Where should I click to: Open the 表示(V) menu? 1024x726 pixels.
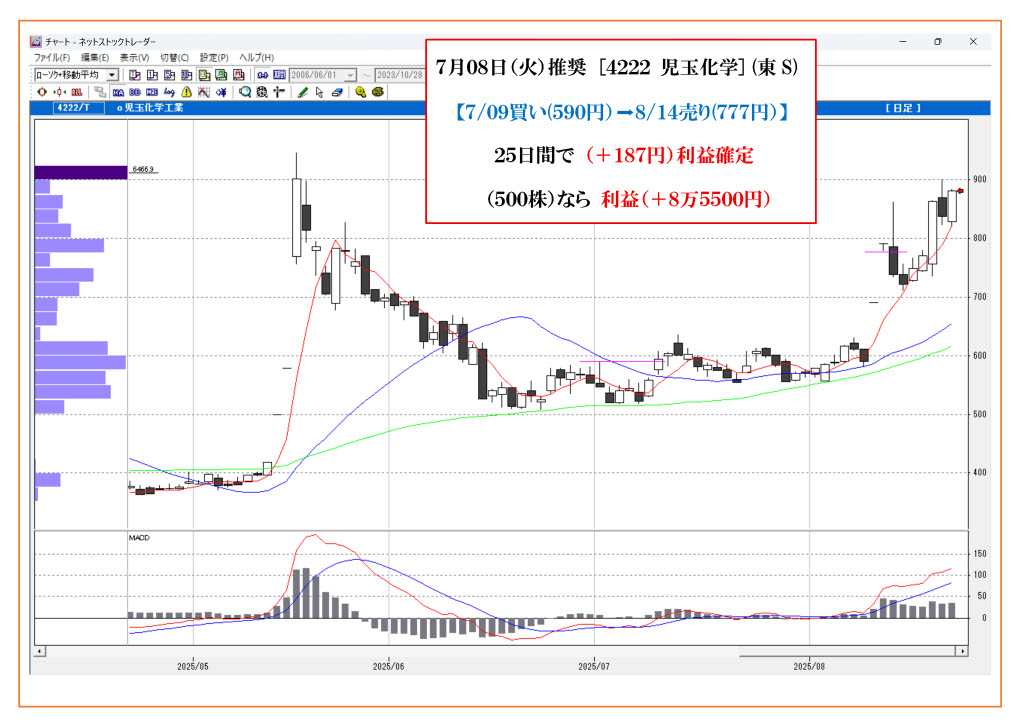click(x=134, y=58)
